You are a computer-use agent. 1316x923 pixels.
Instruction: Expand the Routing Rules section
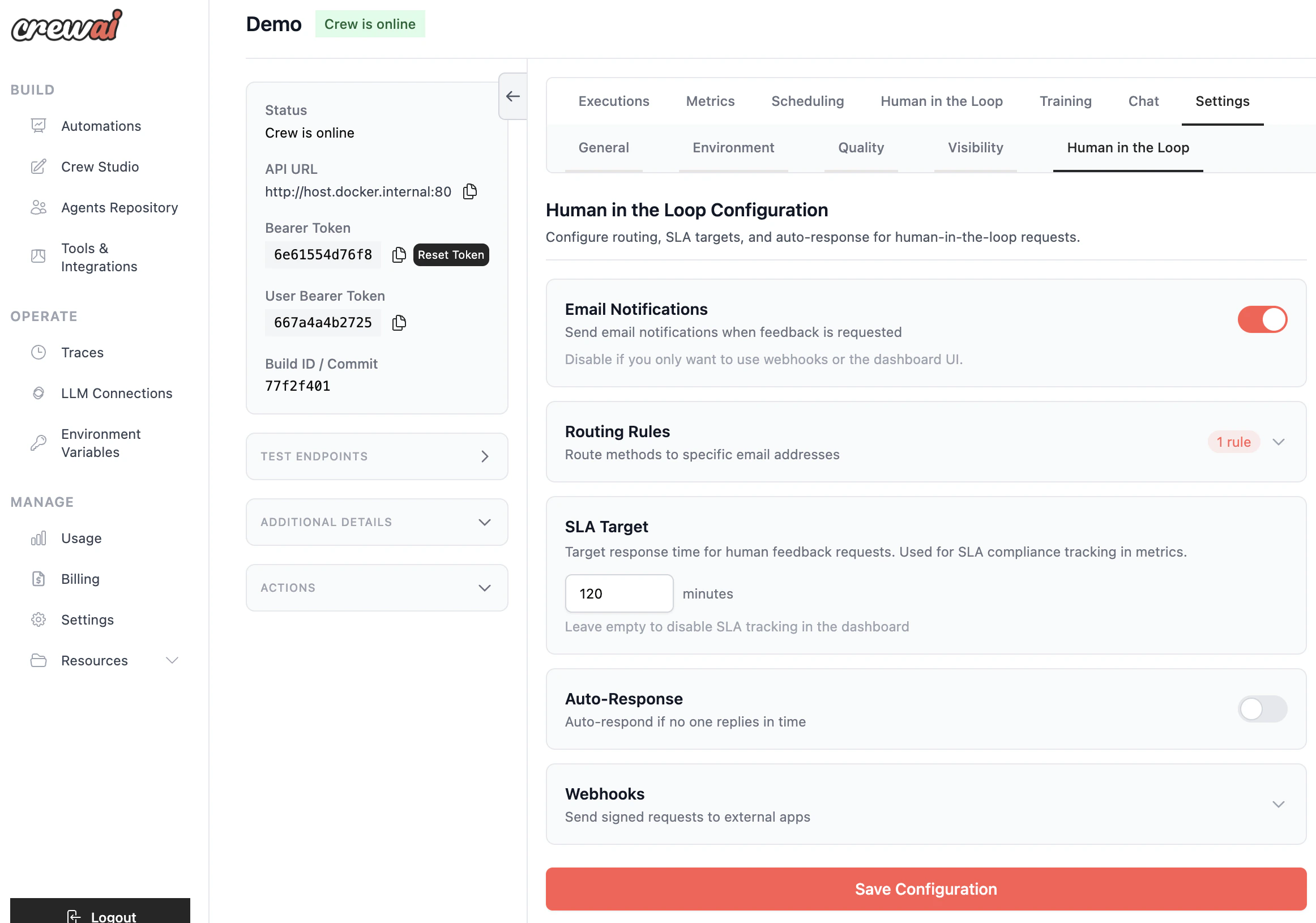point(1279,442)
